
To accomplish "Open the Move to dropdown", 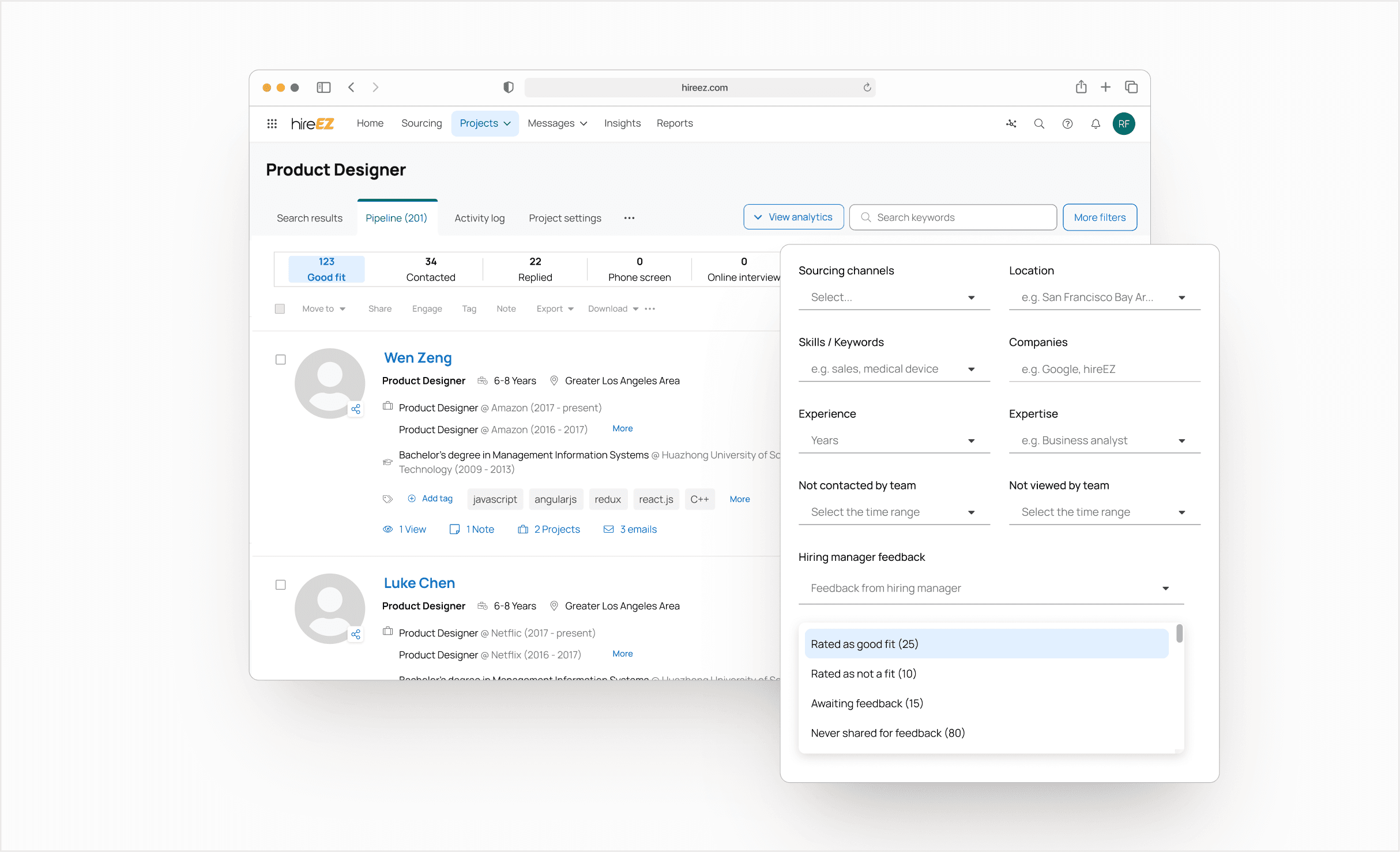I will point(323,309).
